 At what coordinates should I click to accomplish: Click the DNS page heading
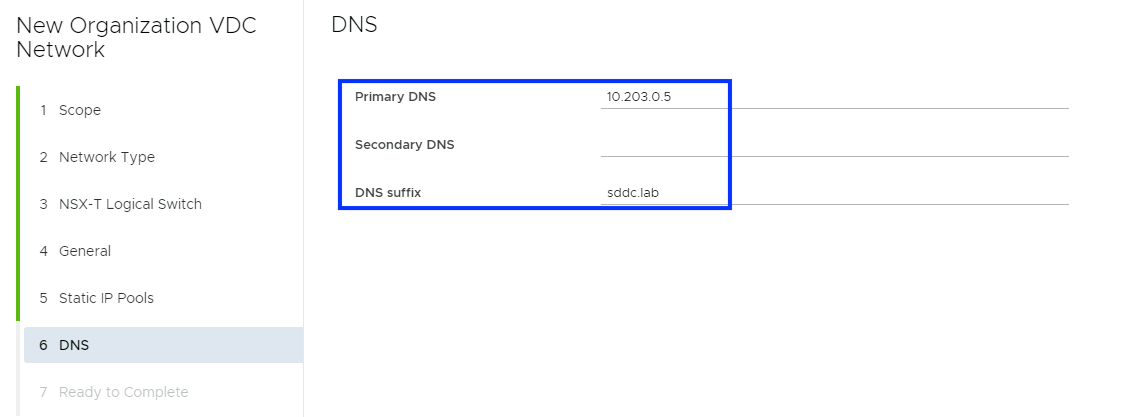point(354,26)
